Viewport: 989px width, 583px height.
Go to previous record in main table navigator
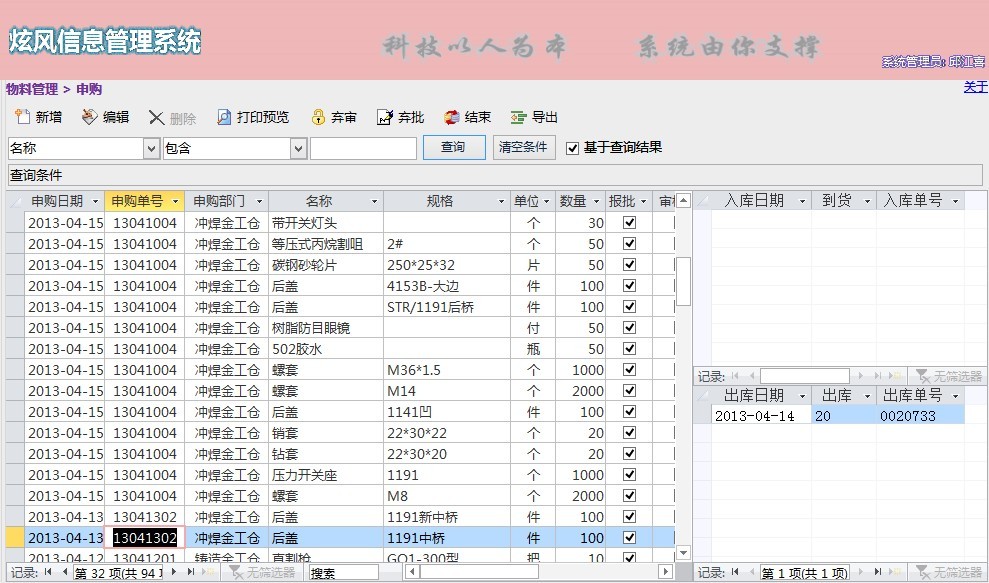(x=64, y=572)
